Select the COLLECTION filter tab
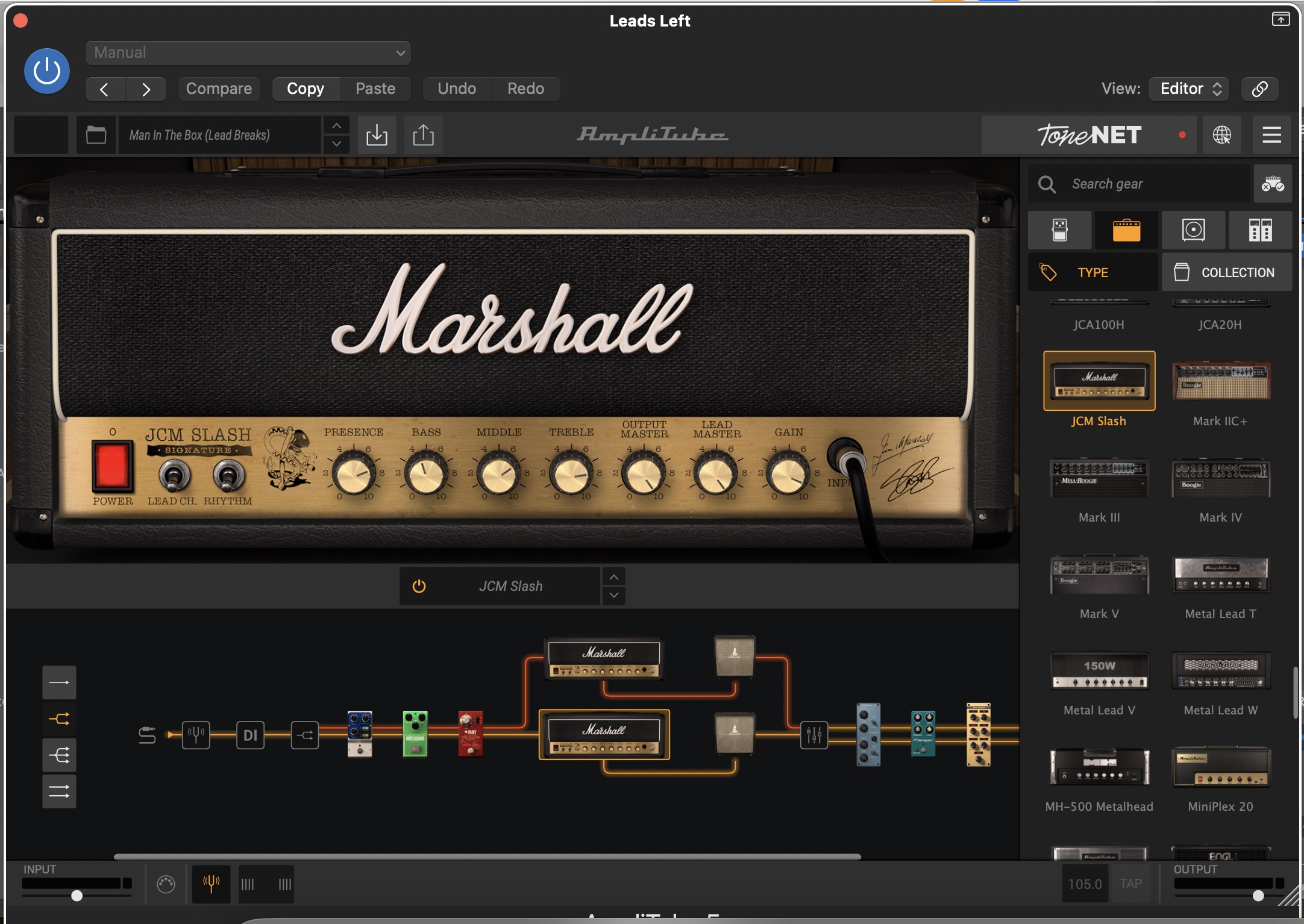Image resolution: width=1304 pixels, height=924 pixels. pyautogui.click(x=1227, y=272)
